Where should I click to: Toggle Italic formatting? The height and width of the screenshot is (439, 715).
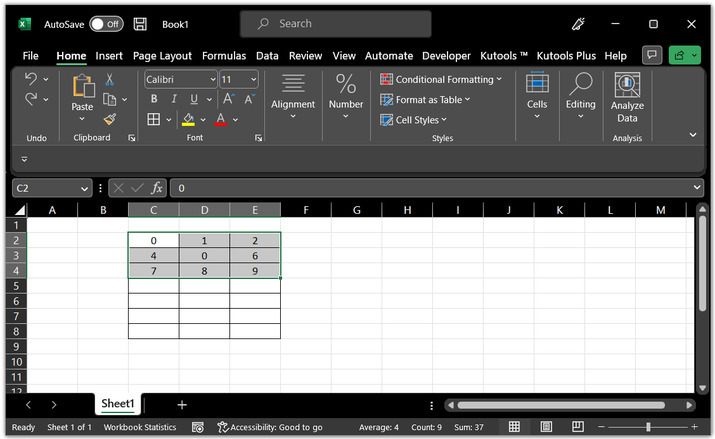174,99
